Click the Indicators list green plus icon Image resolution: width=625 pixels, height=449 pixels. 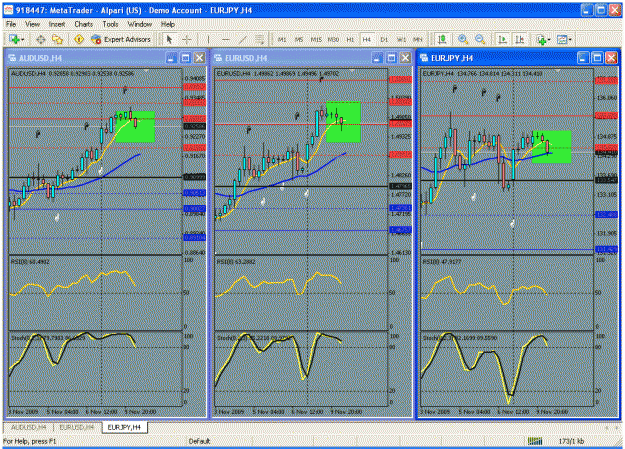coord(541,39)
